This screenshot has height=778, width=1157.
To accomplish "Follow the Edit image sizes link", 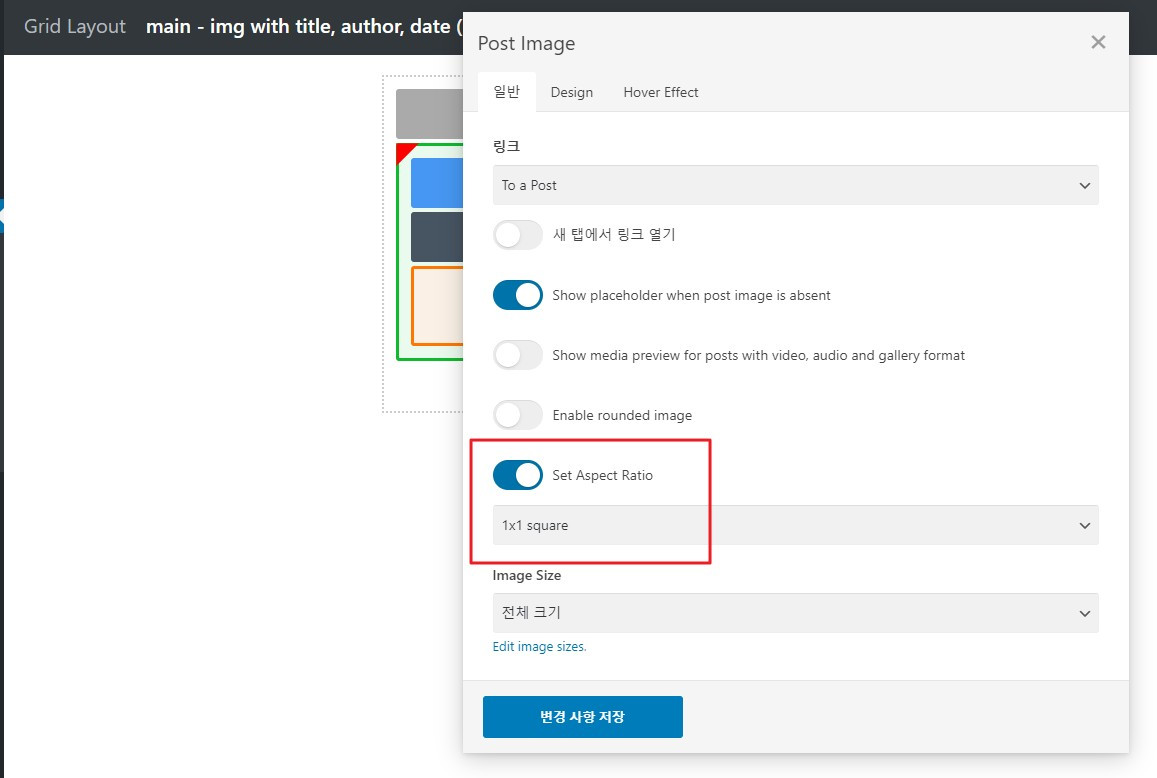I will [539, 647].
